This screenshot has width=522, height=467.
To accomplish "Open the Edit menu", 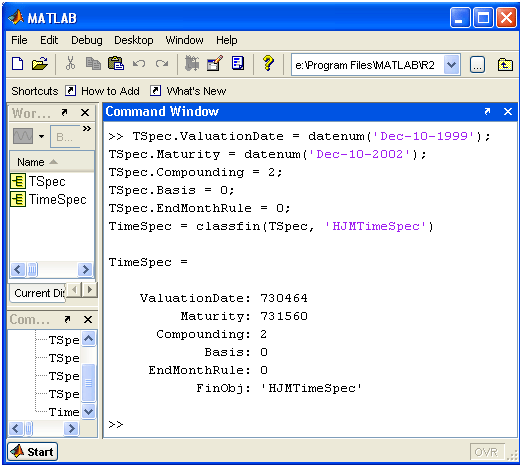I will click(49, 40).
